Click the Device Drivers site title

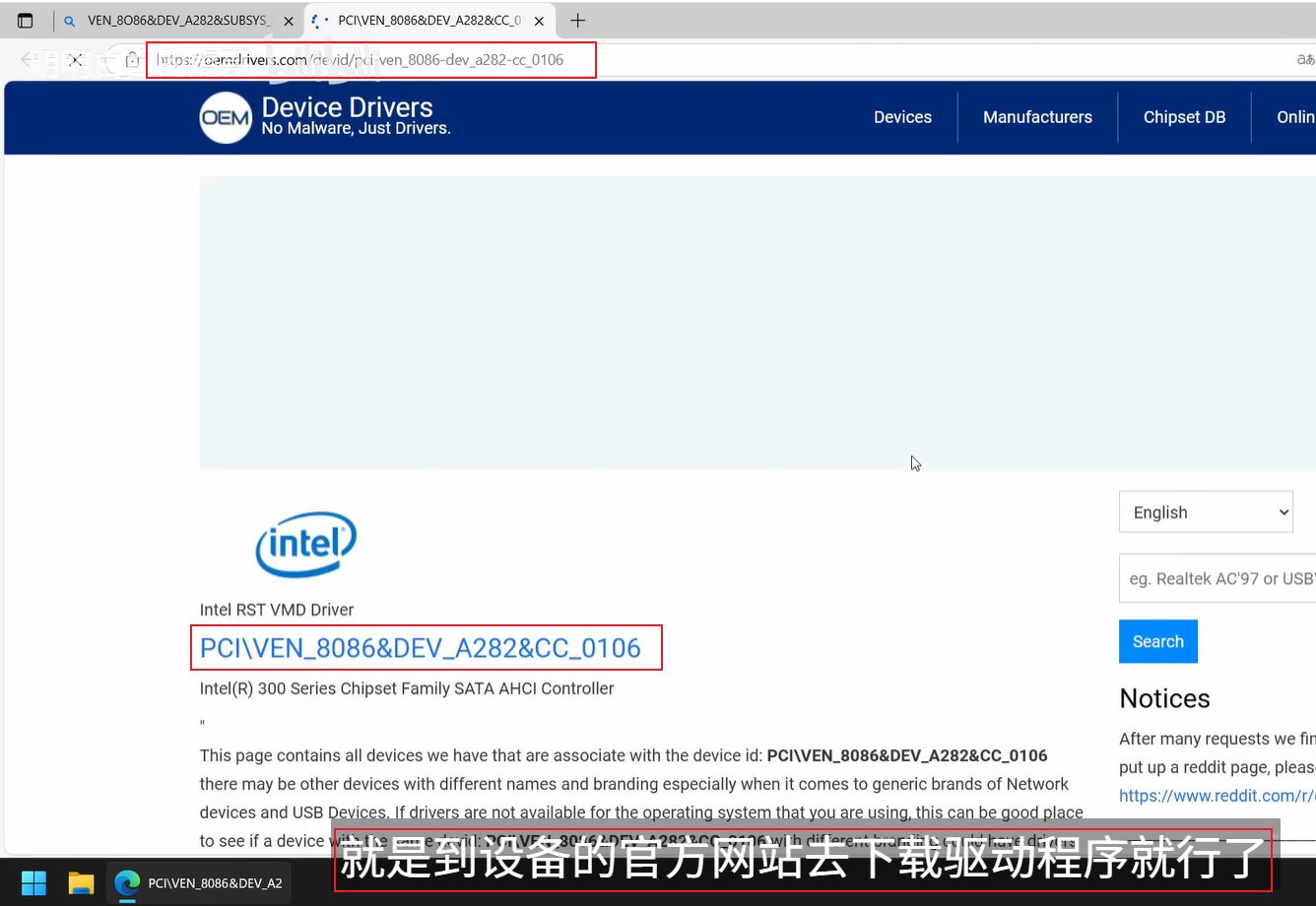coord(347,106)
